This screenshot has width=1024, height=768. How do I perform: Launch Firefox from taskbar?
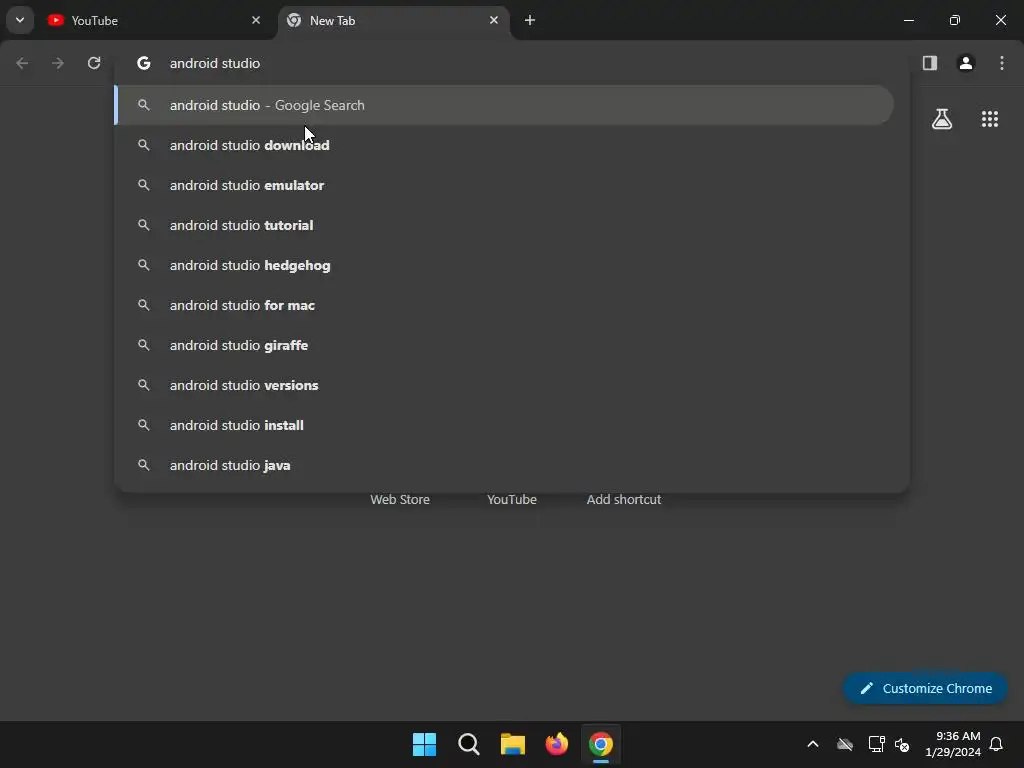(x=556, y=744)
